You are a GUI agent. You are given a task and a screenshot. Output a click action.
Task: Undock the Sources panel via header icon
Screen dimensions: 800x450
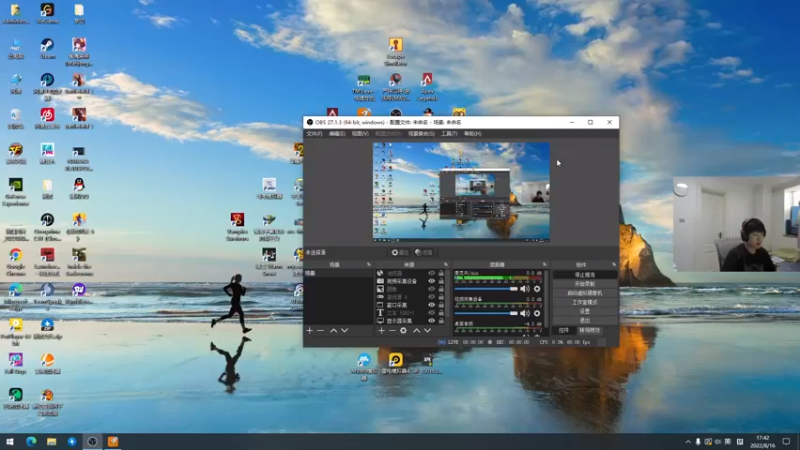click(446, 264)
